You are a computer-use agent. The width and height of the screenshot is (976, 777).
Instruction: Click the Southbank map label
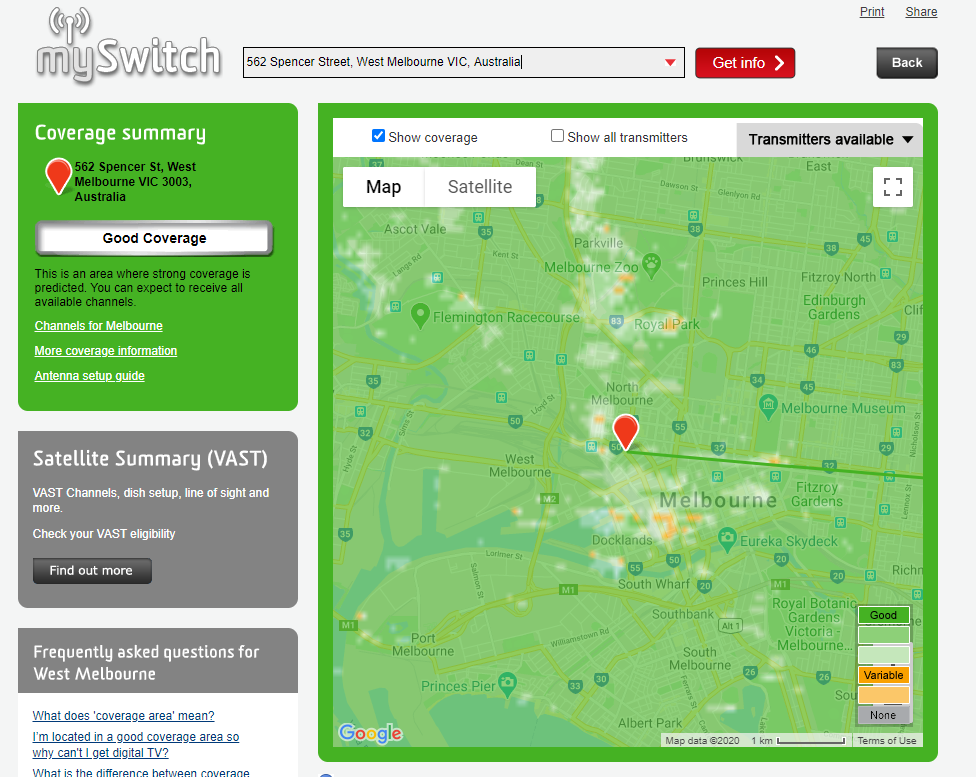click(683, 614)
